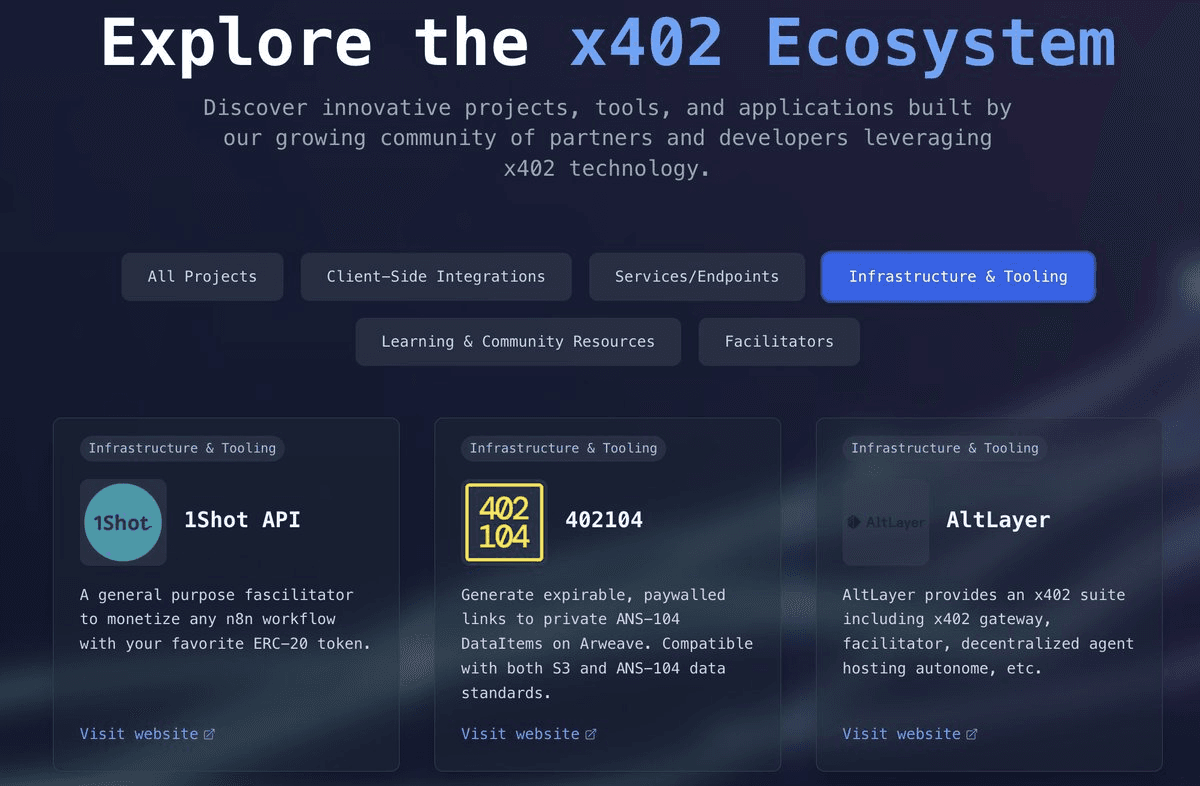Click the yellow 402104 logo icon
The width and height of the screenshot is (1200, 786).
(x=504, y=521)
